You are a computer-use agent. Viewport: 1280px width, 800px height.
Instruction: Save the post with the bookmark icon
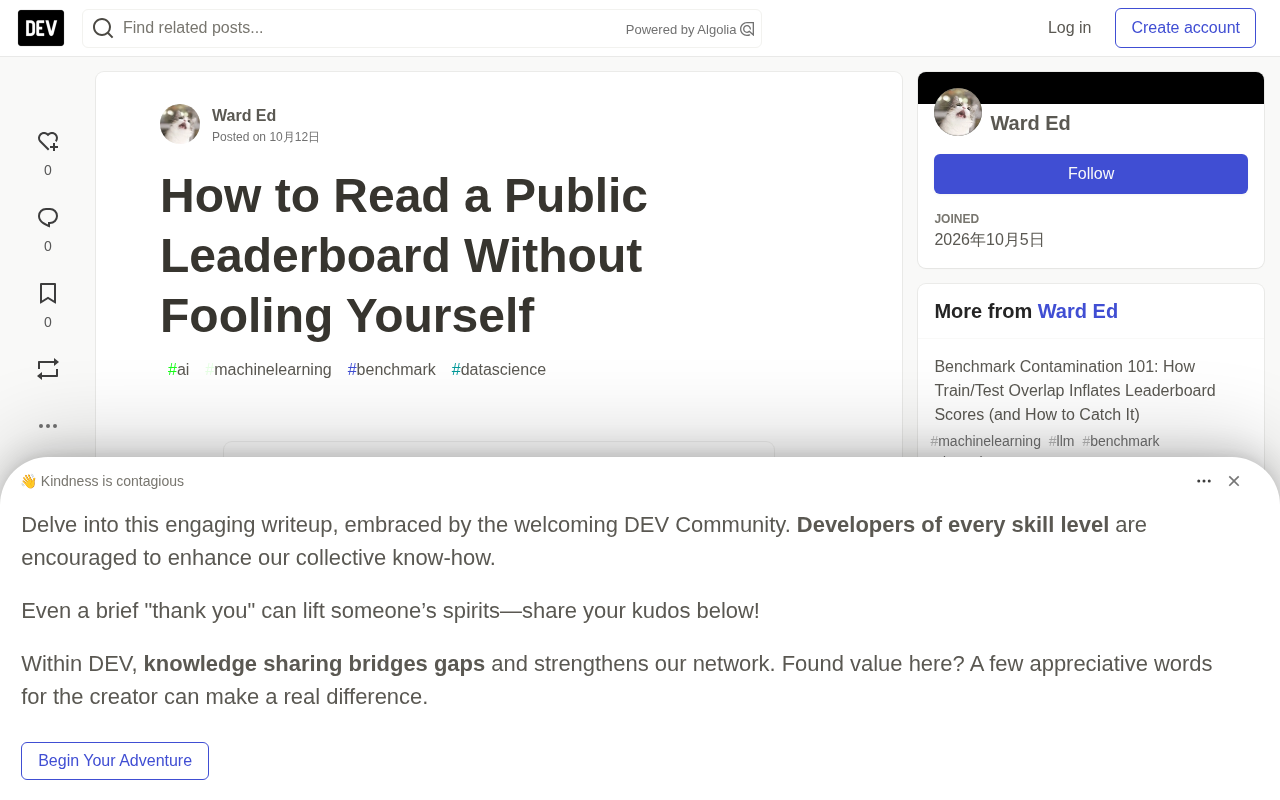[x=48, y=293]
